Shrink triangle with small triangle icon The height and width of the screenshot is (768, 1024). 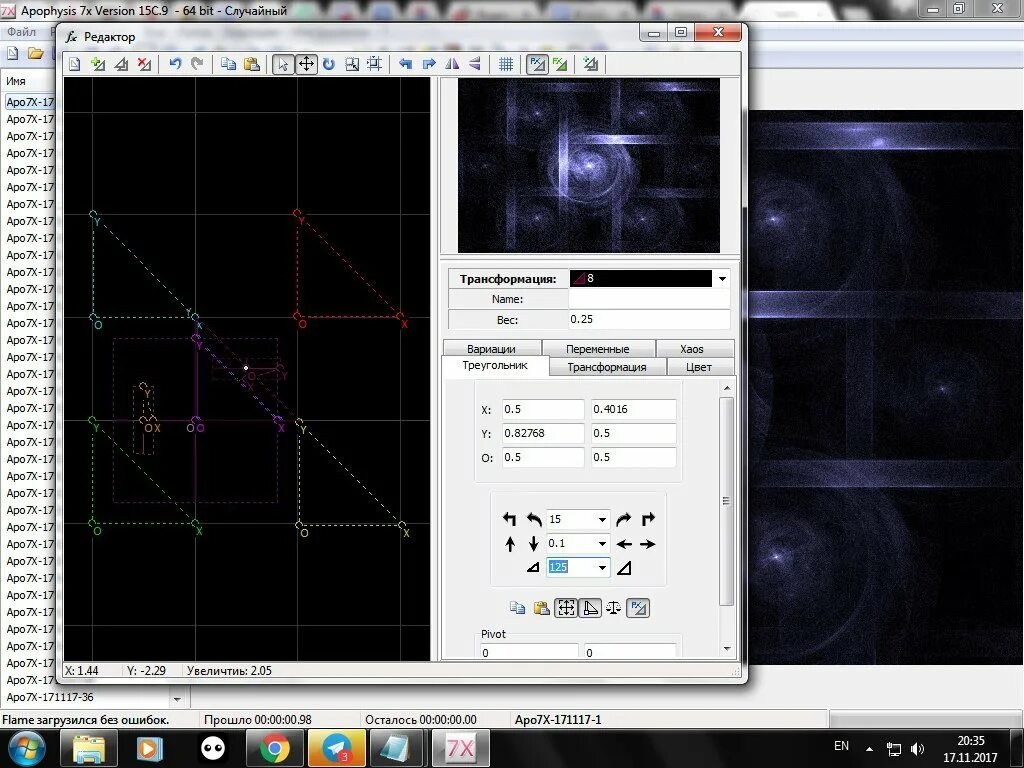pyautogui.click(x=533, y=568)
